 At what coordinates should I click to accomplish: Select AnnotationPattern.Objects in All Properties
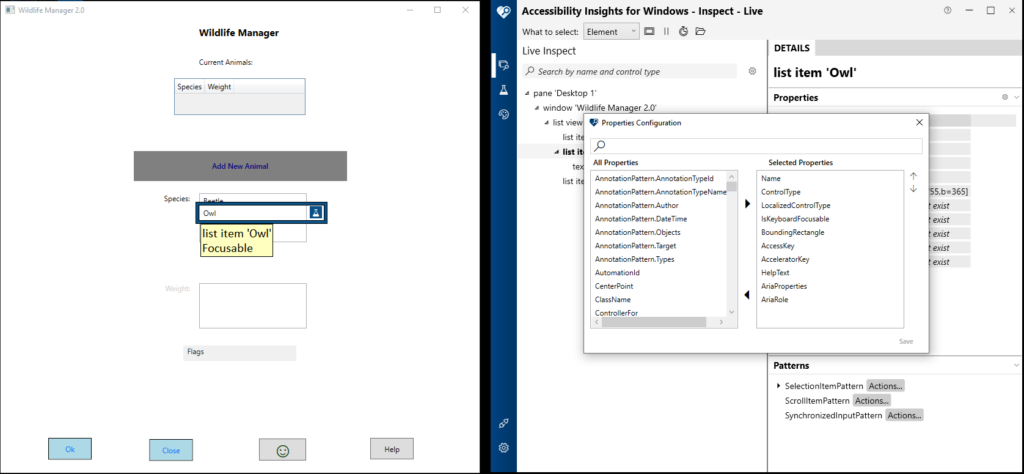click(x=637, y=232)
